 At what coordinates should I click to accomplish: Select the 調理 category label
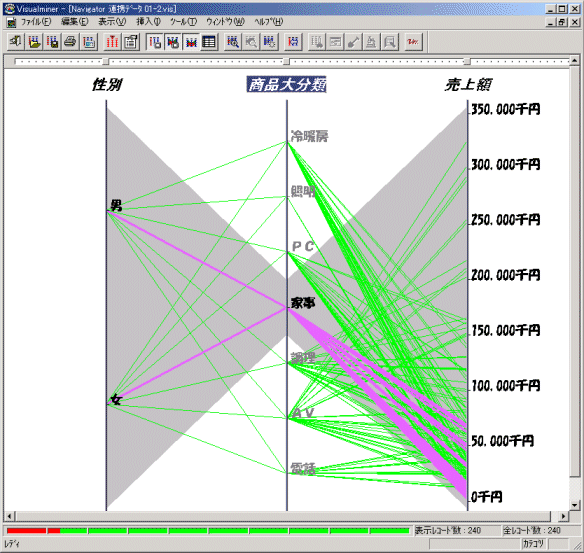pos(303,357)
